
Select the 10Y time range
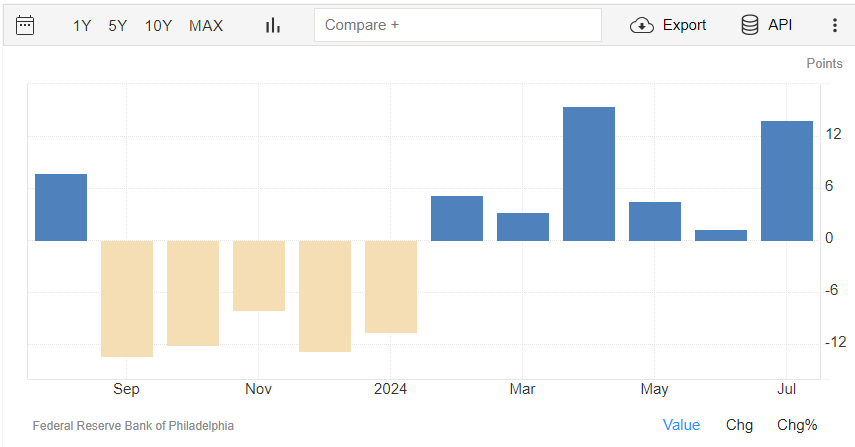tap(158, 26)
